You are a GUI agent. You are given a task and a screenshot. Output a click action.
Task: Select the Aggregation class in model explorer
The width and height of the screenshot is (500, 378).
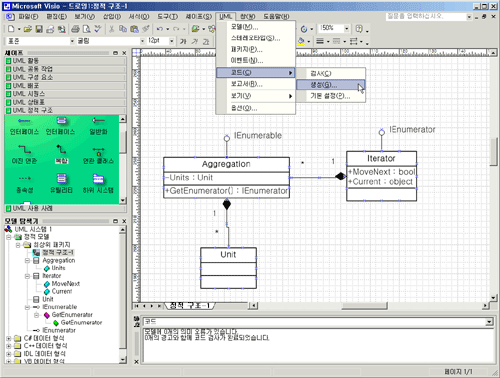tap(58, 260)
